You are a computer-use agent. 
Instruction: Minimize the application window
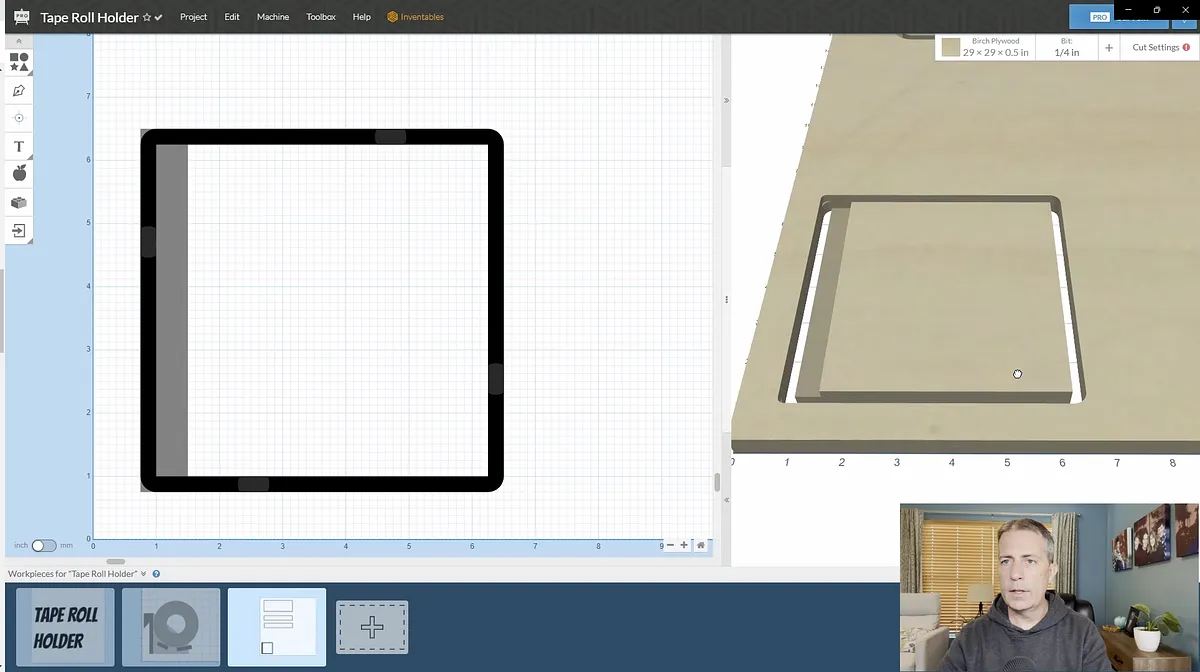1129,10
